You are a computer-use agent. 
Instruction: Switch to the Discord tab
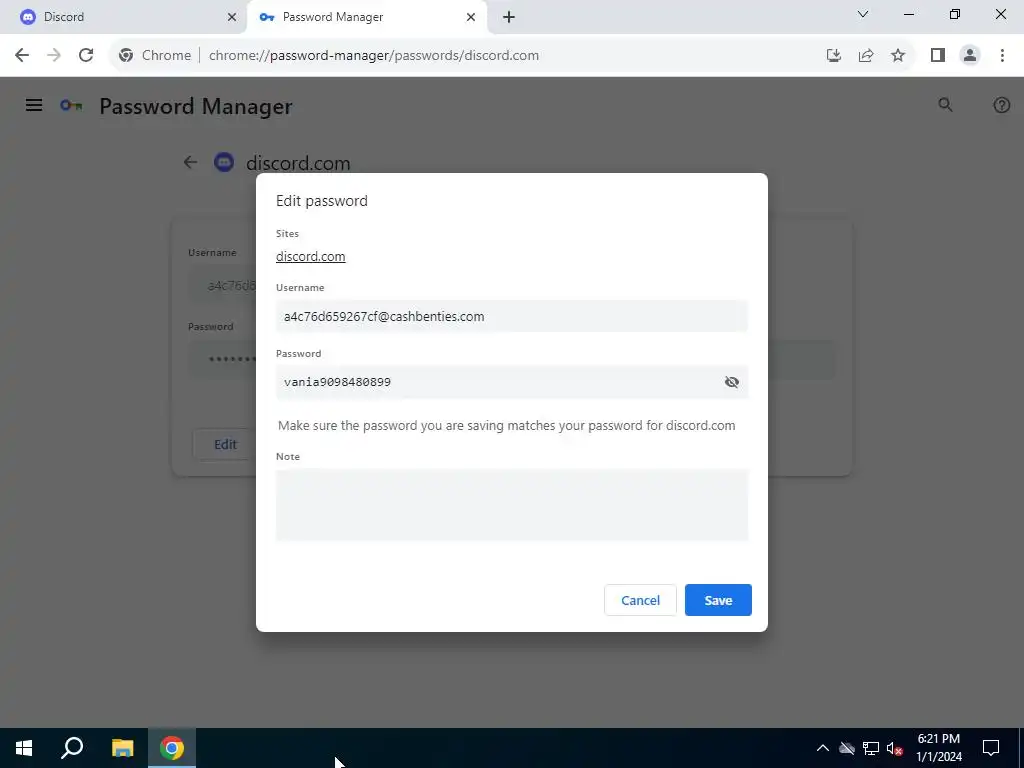[x=124, y=17]
